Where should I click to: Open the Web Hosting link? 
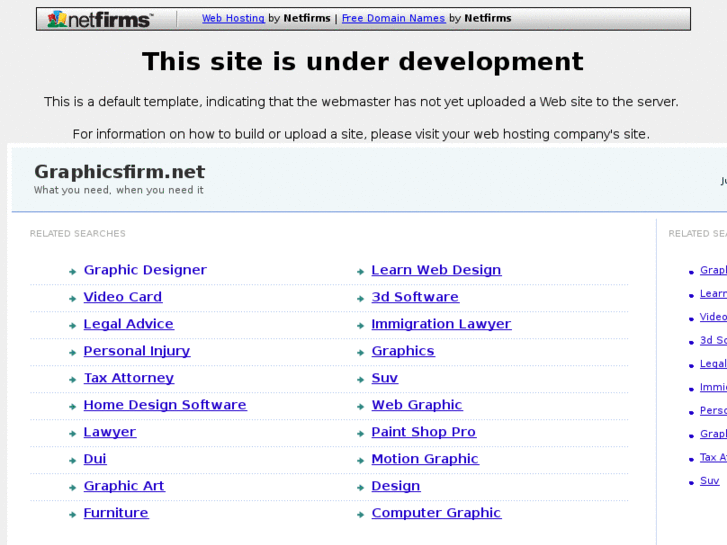pos(233,18)
